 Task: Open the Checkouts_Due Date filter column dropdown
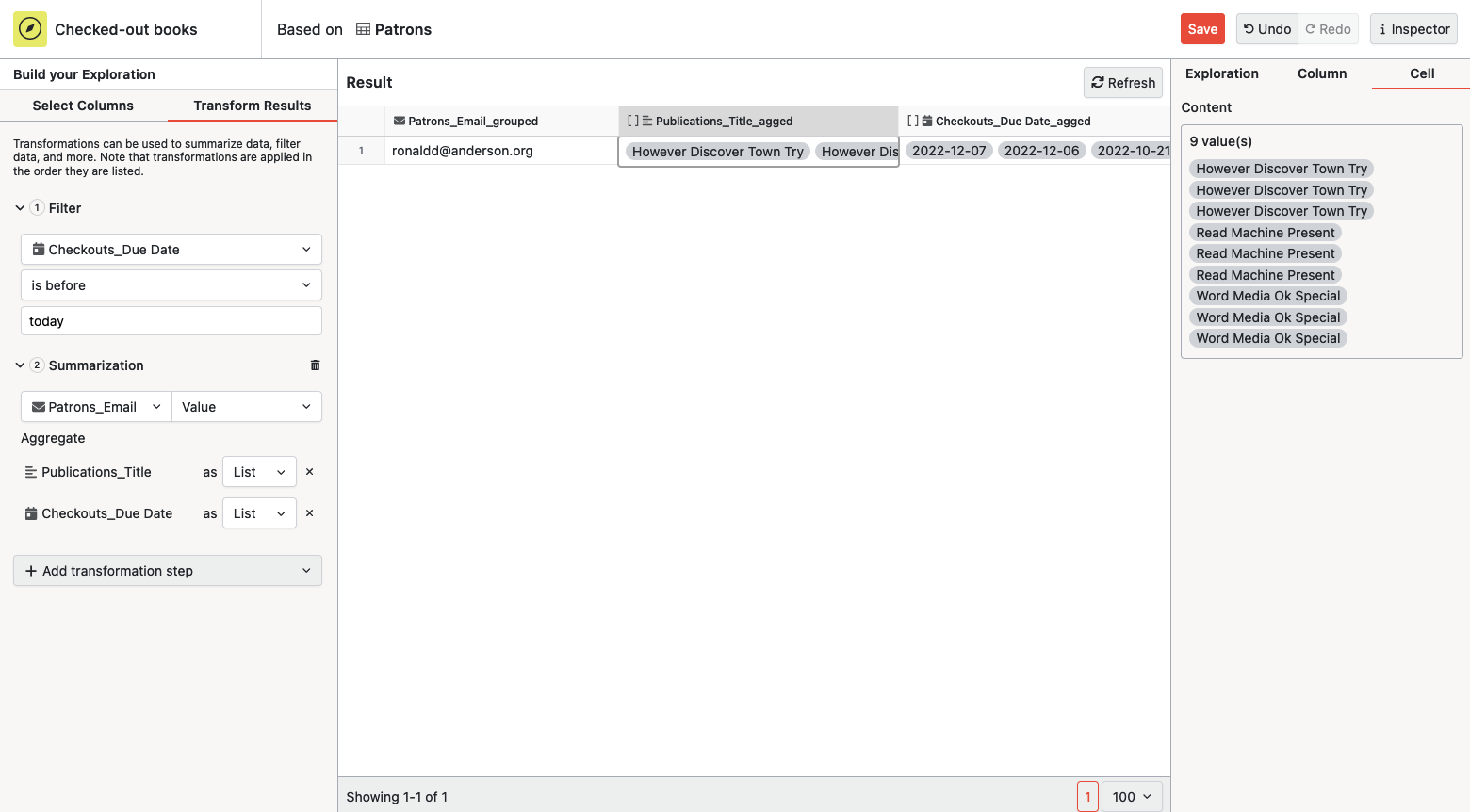point(171,250)
